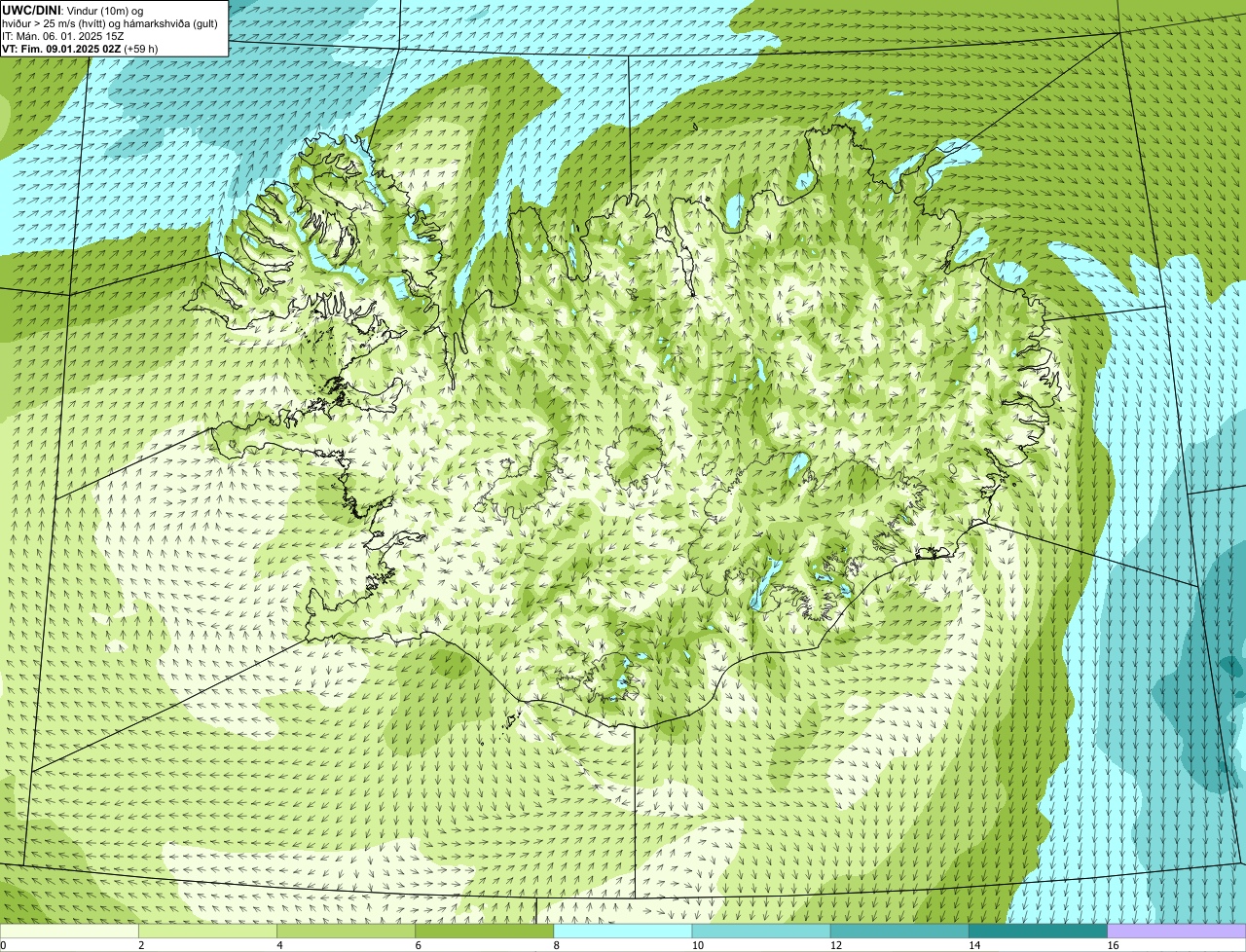Viewport: 1246px width, 952px height.
Task: Click the 'hviður > 25 m/s (hvítt)' description line
Action: coord(109,22)
